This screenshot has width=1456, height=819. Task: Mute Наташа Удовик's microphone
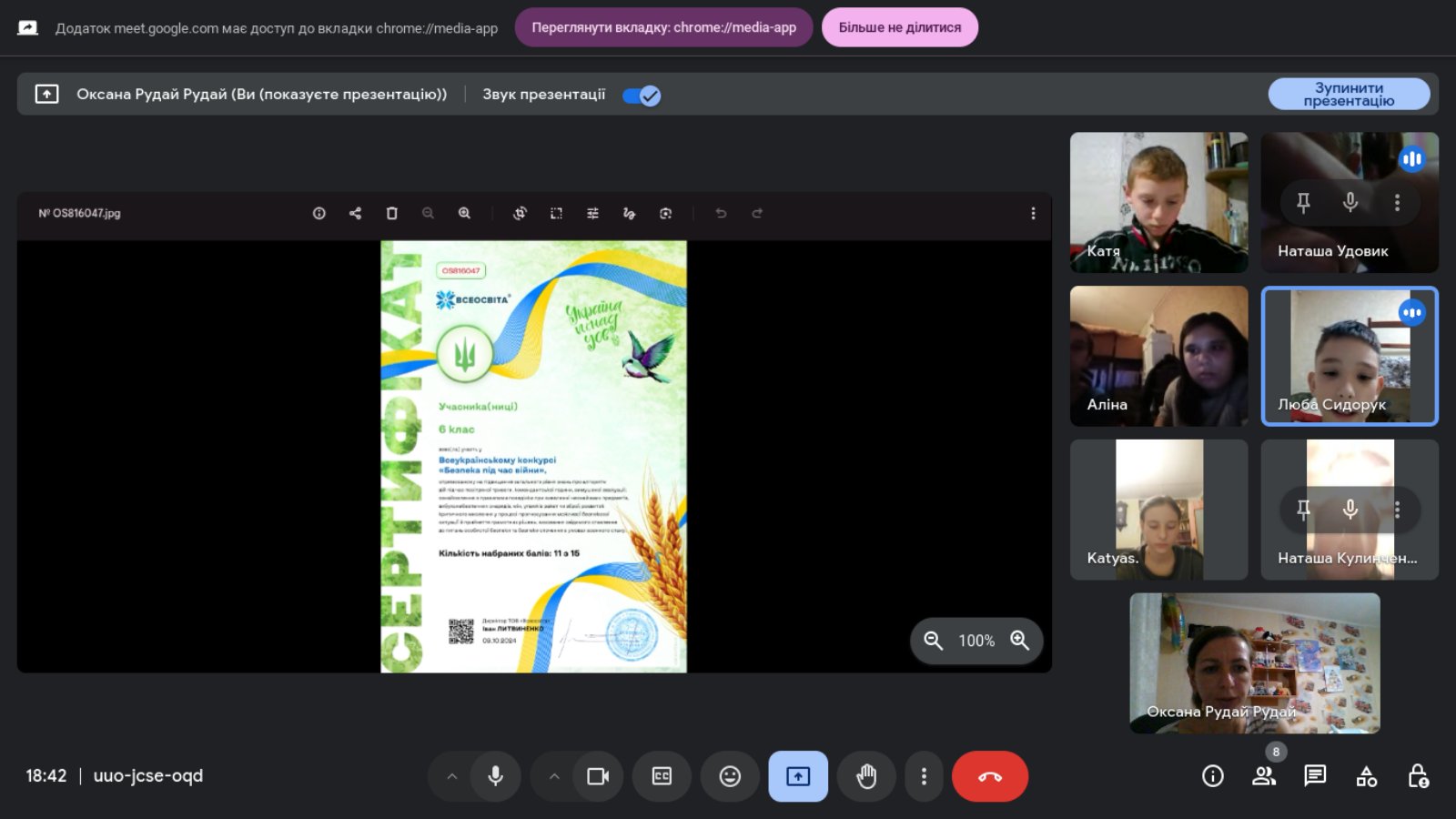pyautogui.click(x=1350, y=202)
